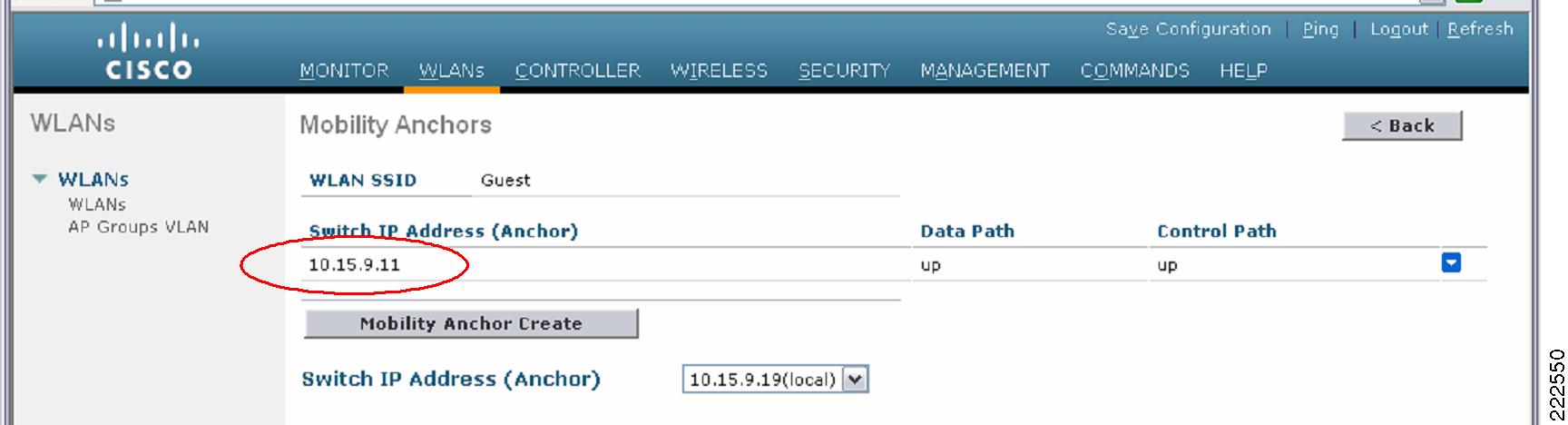
Task: Open the blue row action arrow icon
Action: 1451,263
